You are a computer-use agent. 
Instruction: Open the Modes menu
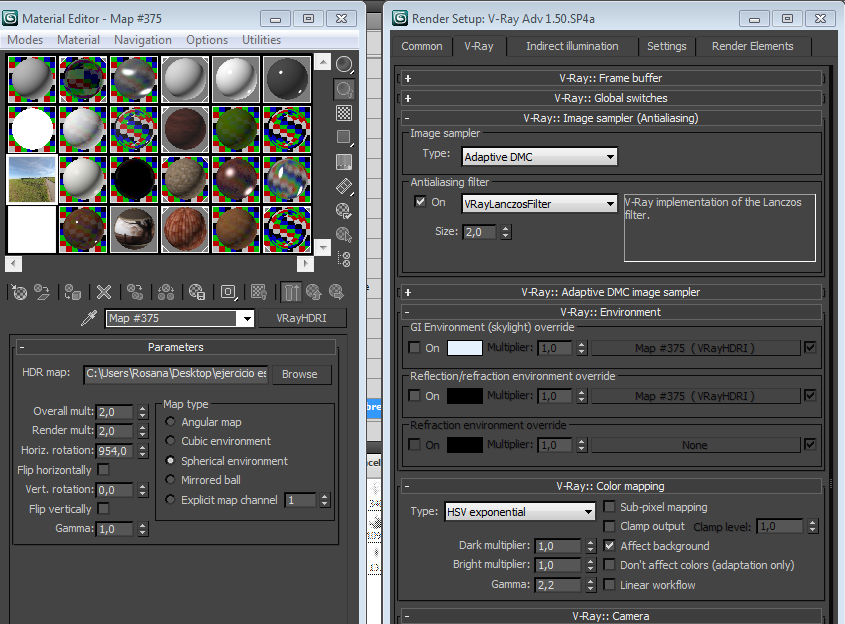coord(25,40)
